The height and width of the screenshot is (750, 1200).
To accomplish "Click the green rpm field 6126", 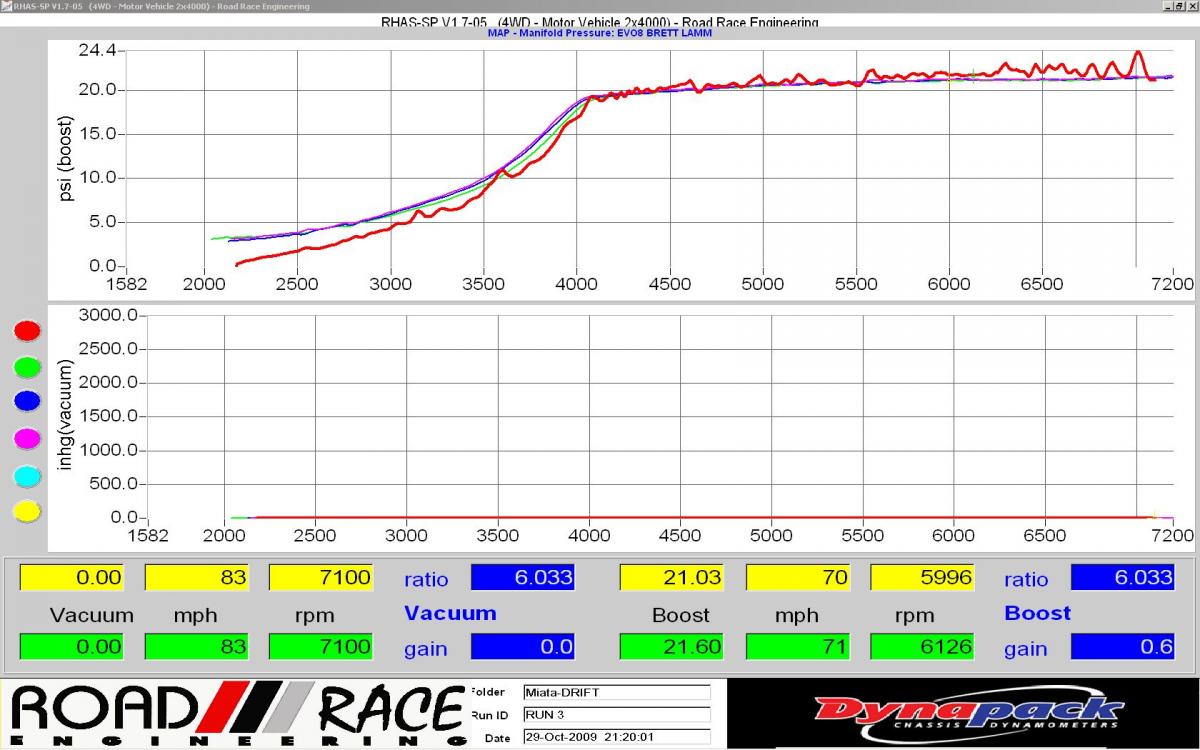I will click(x=922, y=647).
